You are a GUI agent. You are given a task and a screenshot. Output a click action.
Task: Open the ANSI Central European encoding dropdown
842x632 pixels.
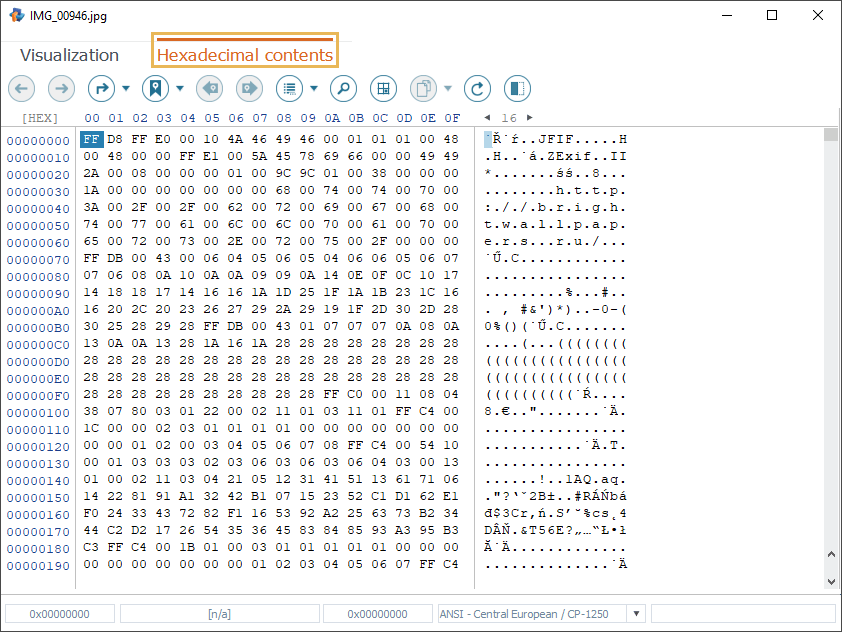(635, 613)
